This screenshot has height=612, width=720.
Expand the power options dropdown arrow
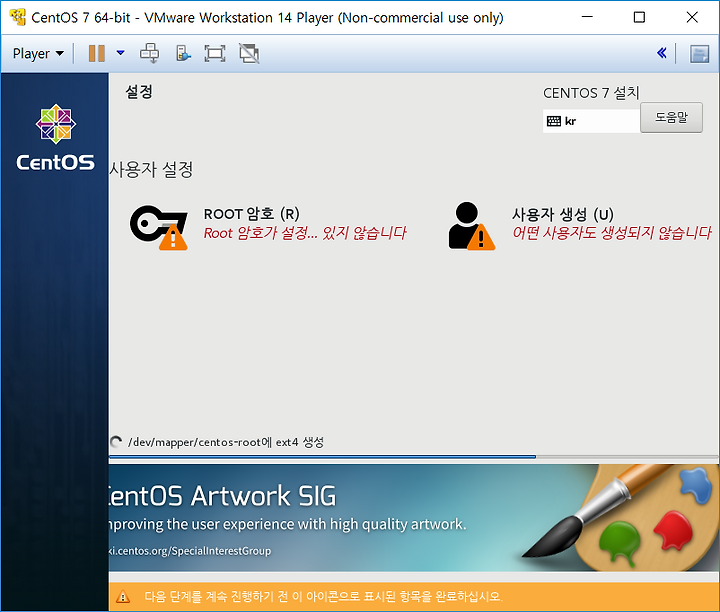(x=120, y=53)
